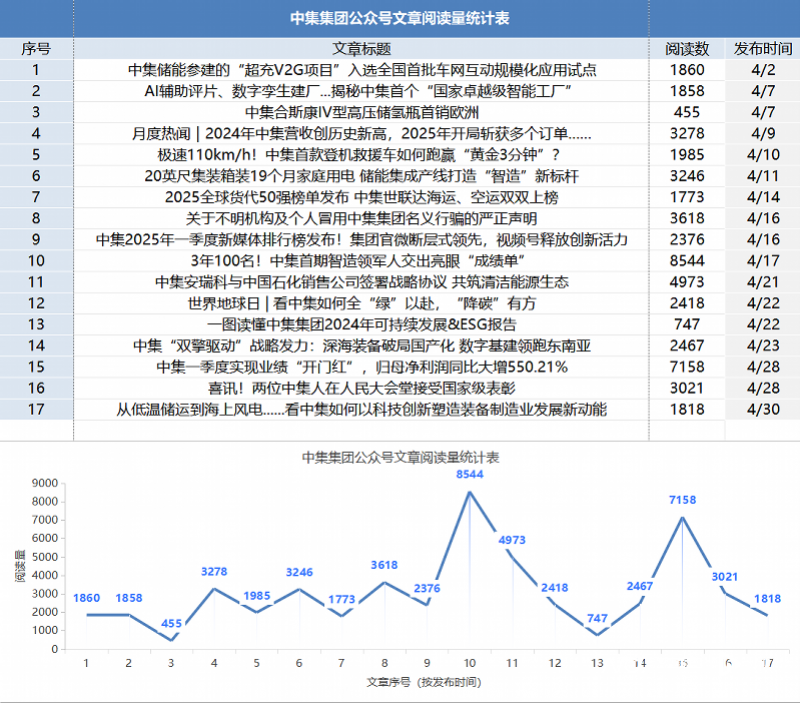Select the title 中集合斯康IV型高压储氢瓶首销欧洲
The image size is (800, 703).
tap(362, 112)
